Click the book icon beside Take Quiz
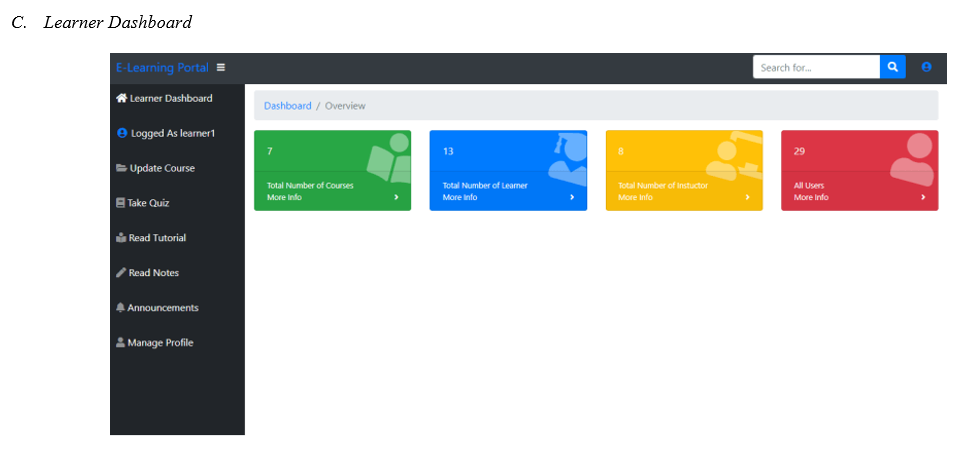The image size is (974, 462). coord(120,203)
